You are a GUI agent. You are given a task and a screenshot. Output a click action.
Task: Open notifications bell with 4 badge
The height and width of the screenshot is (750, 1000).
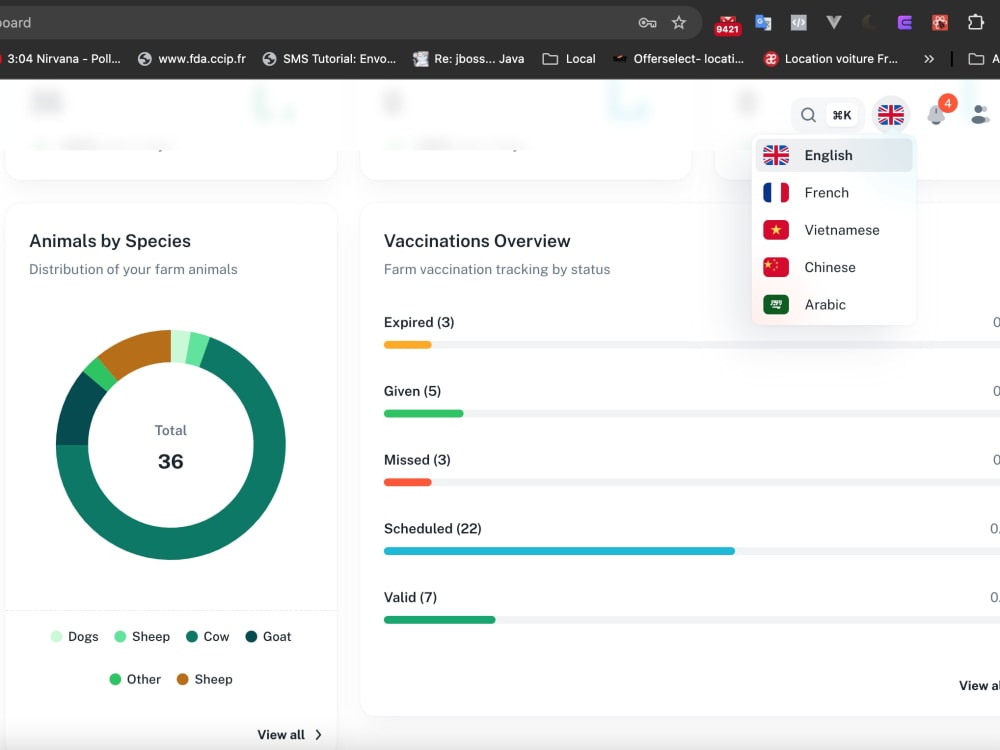point(938,113)
